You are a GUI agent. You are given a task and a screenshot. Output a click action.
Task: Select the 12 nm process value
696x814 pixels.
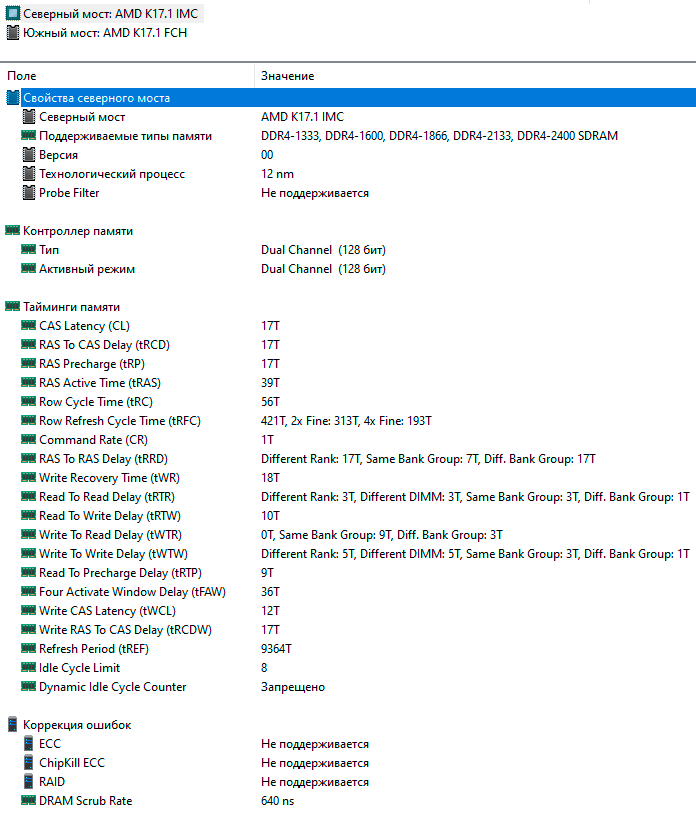click(x=277, y=174)
